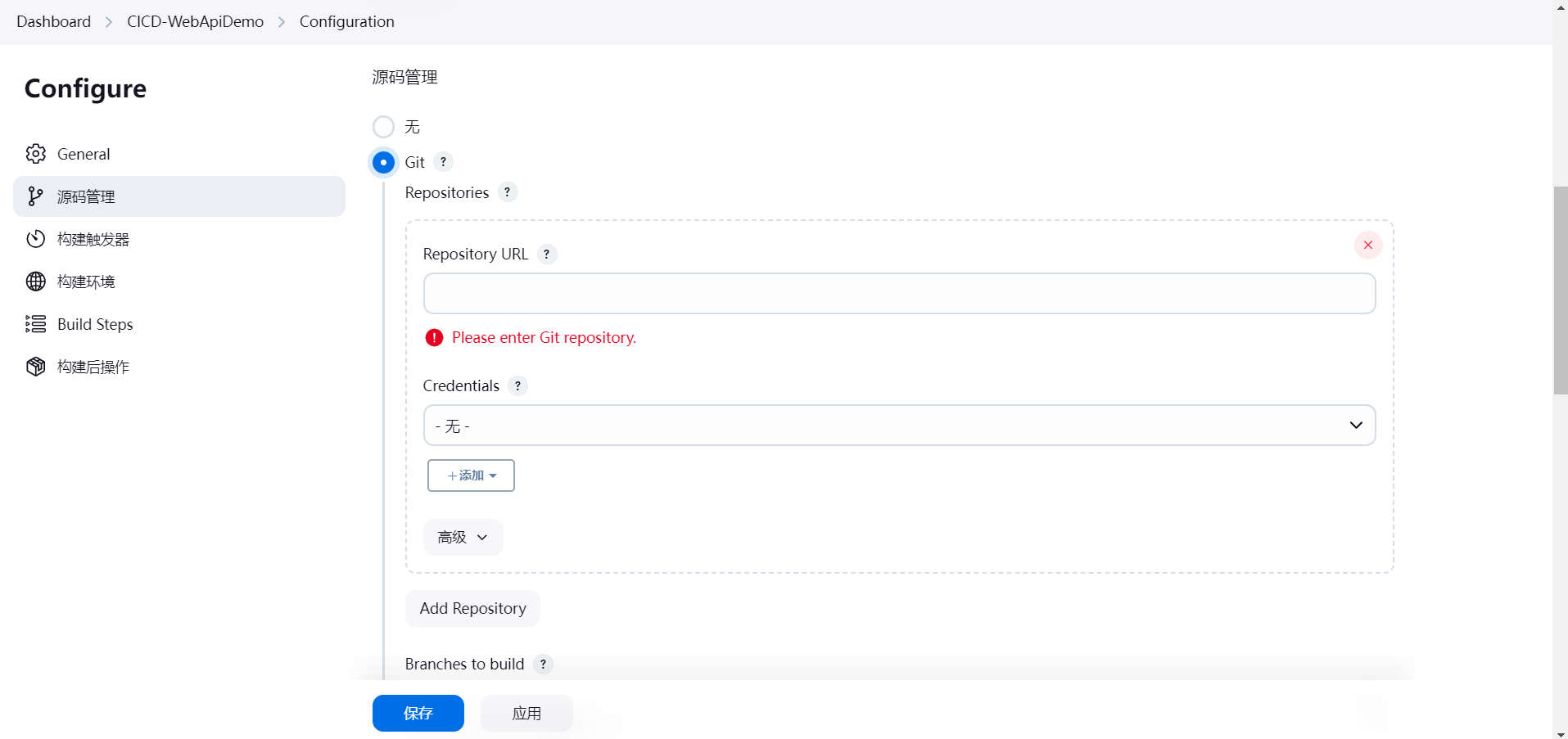Click the 构建环境 globe icon
This screenshot has width=1568, height=739.
click(x=36, y=282)
